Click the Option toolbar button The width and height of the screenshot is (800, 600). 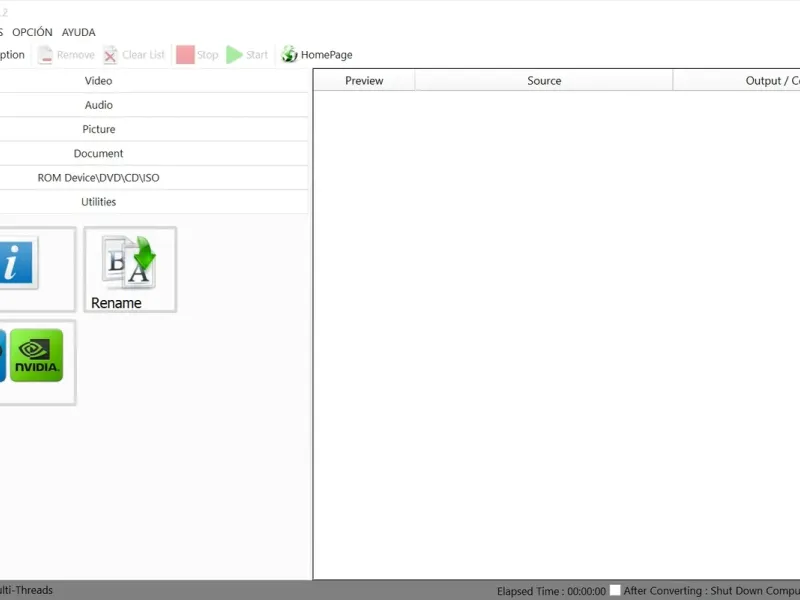pos(11,55)
